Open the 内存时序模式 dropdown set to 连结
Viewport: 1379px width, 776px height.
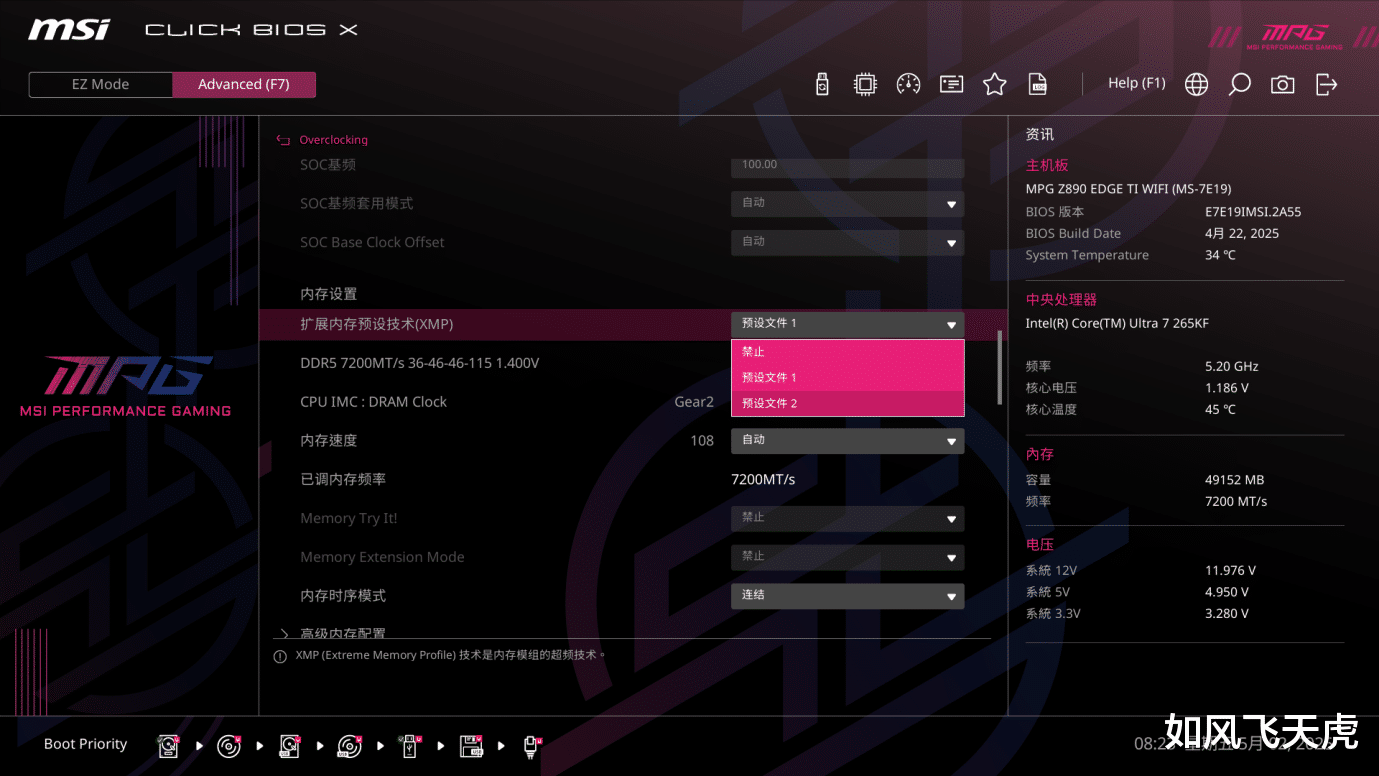848,595
